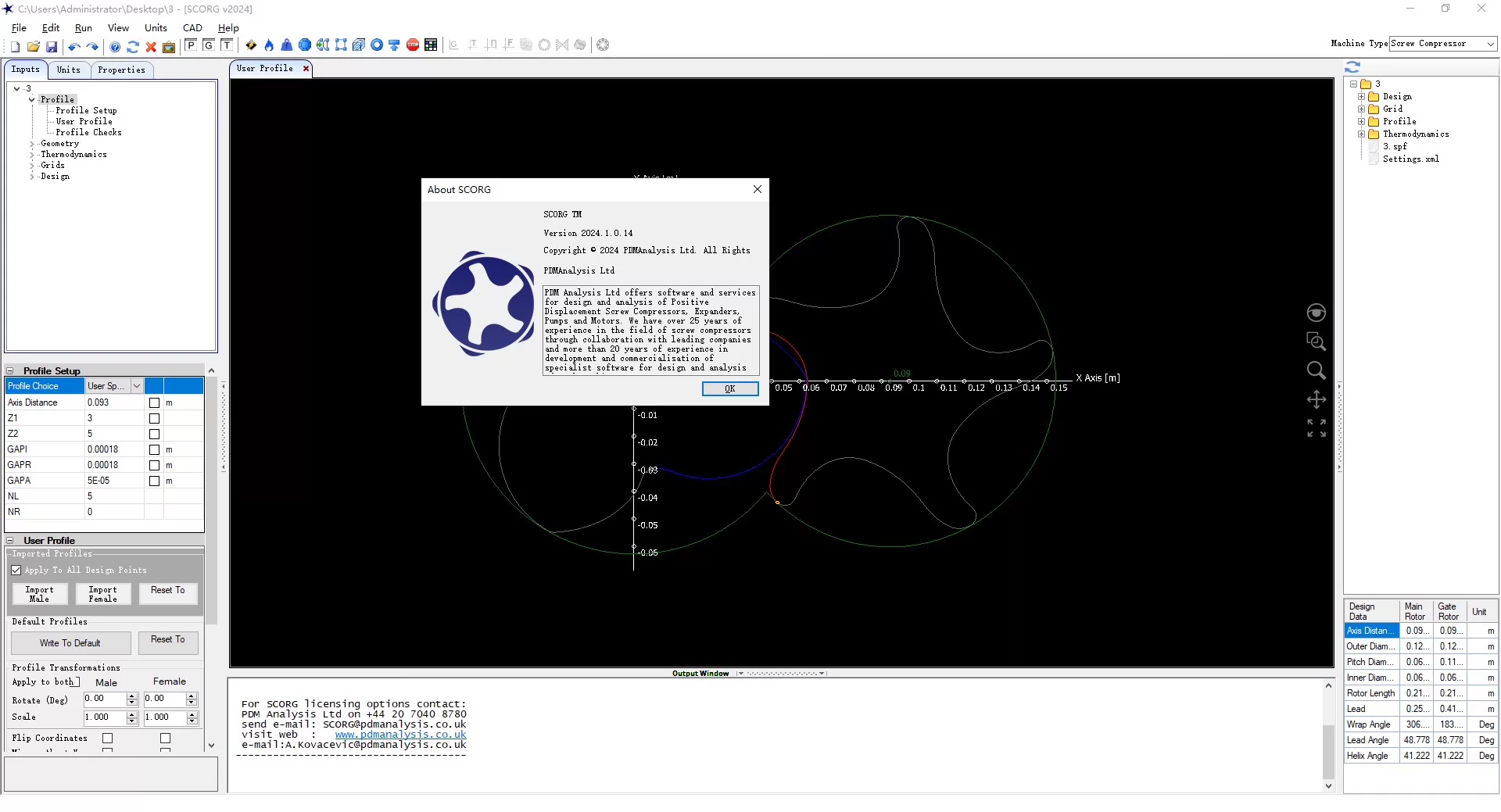Click the zoom-region magnifier icon beside the viewport
The height and width of the screenshot is (812, 1501).
tap(1317, 342)
